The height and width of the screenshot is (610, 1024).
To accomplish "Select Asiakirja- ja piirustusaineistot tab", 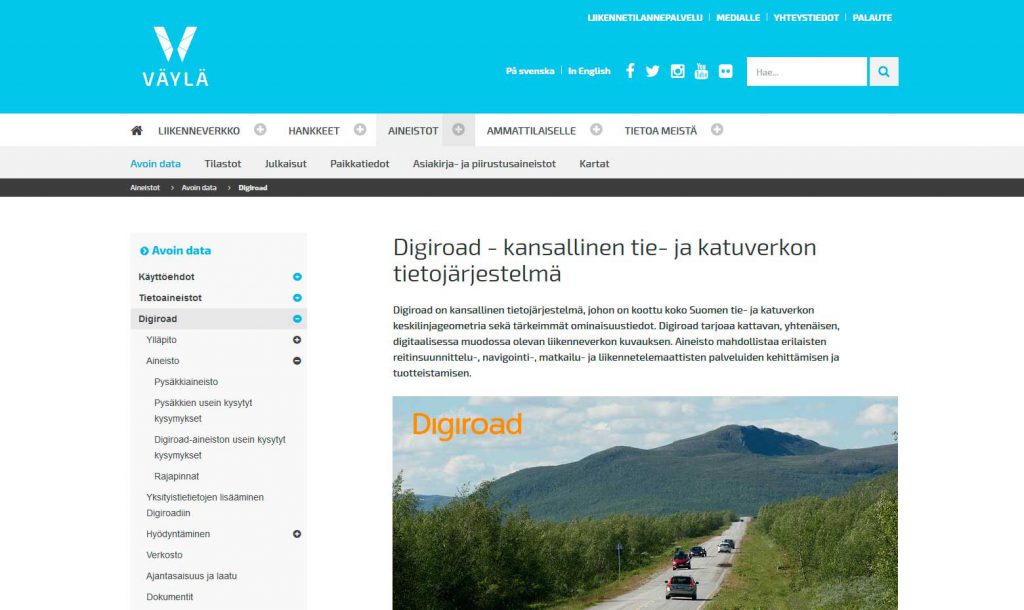I will (x=484, y=164).
